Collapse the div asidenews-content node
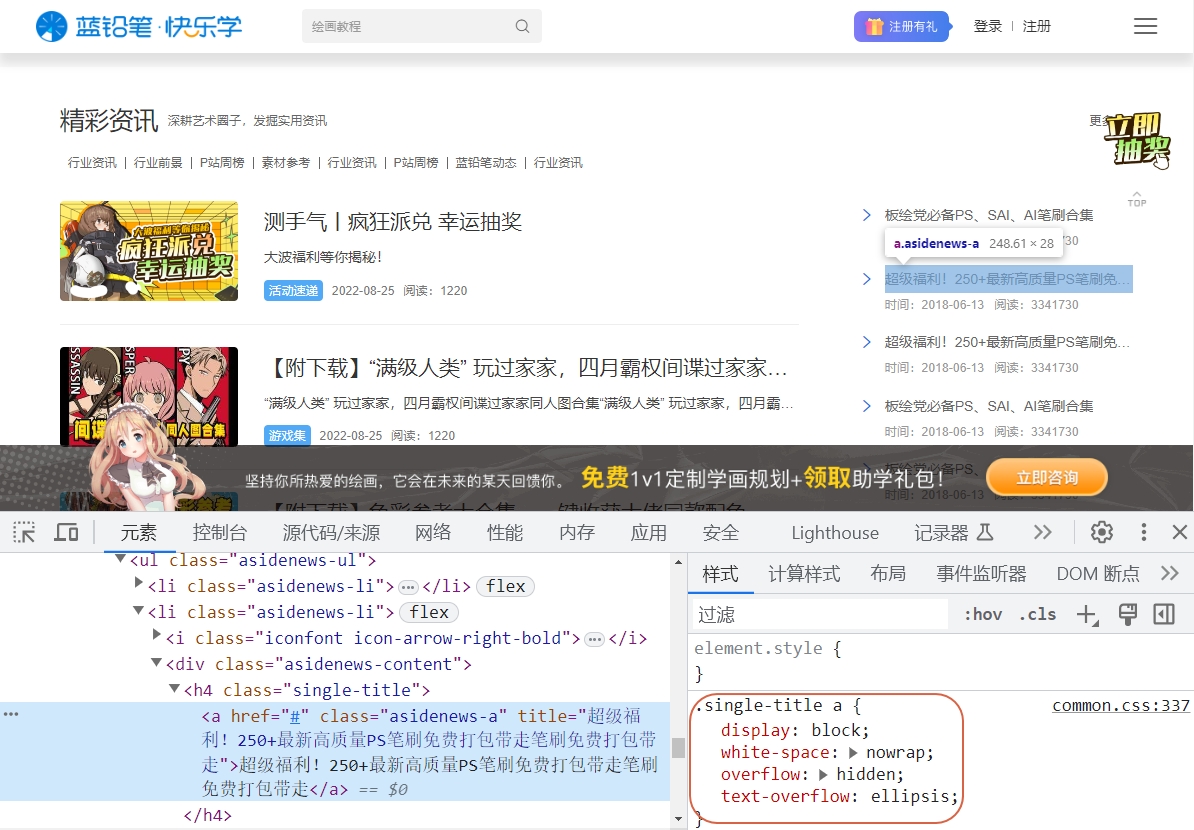Image resolution: width=1194 pixels, height=830 pixels. (156, 662)
